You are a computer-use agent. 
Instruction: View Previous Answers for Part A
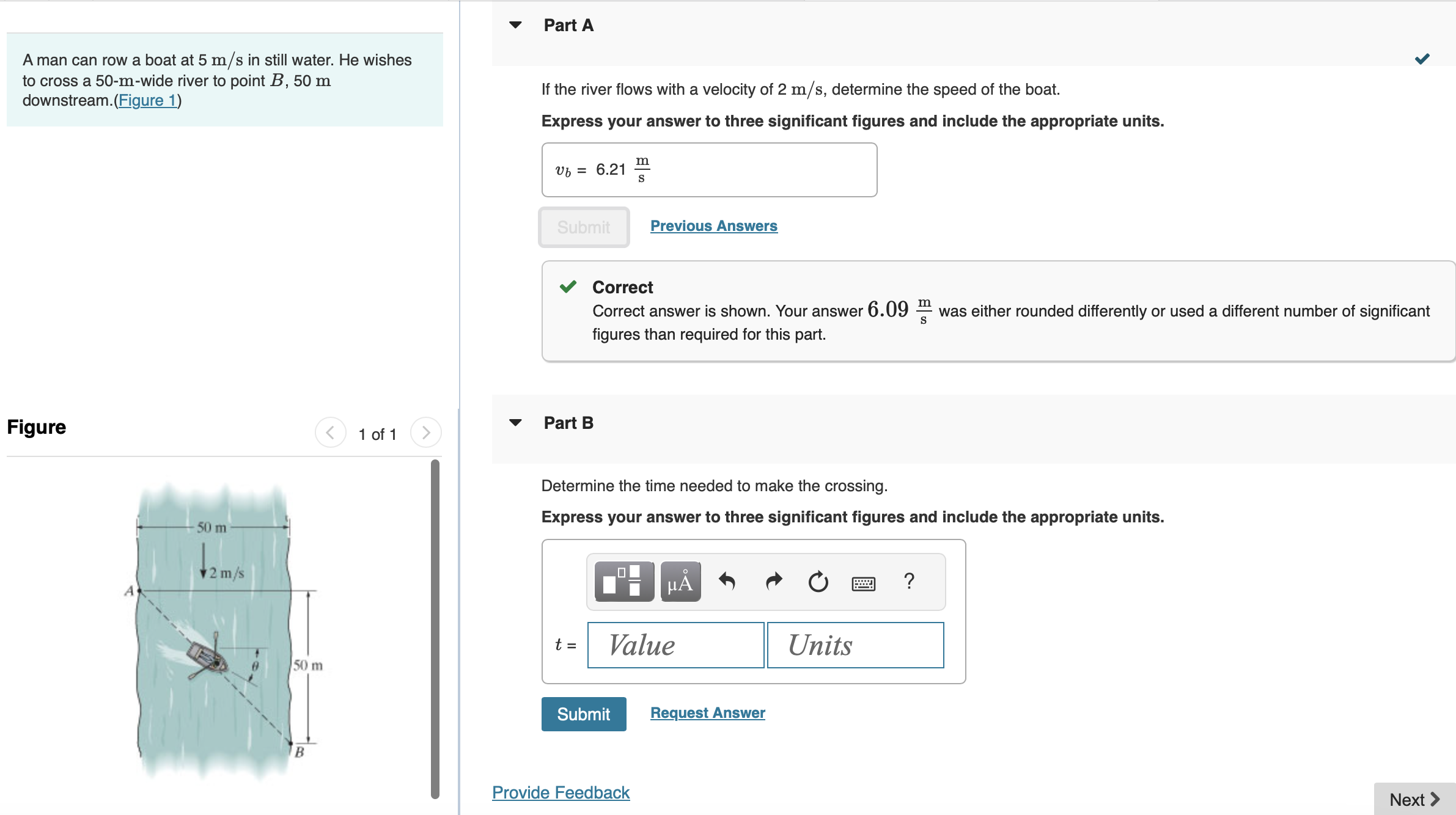point(713,226)
